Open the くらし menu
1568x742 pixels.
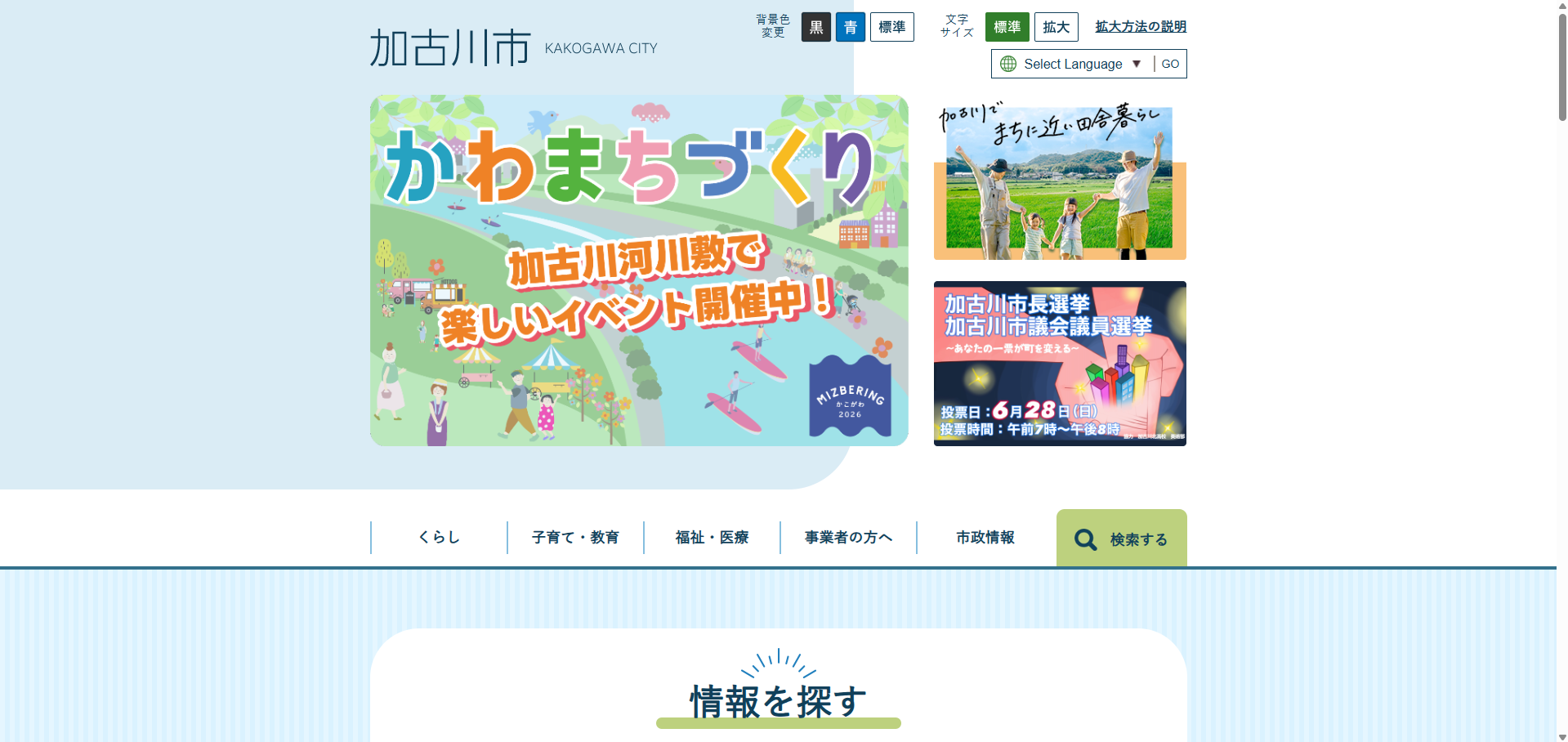[439, 538]
